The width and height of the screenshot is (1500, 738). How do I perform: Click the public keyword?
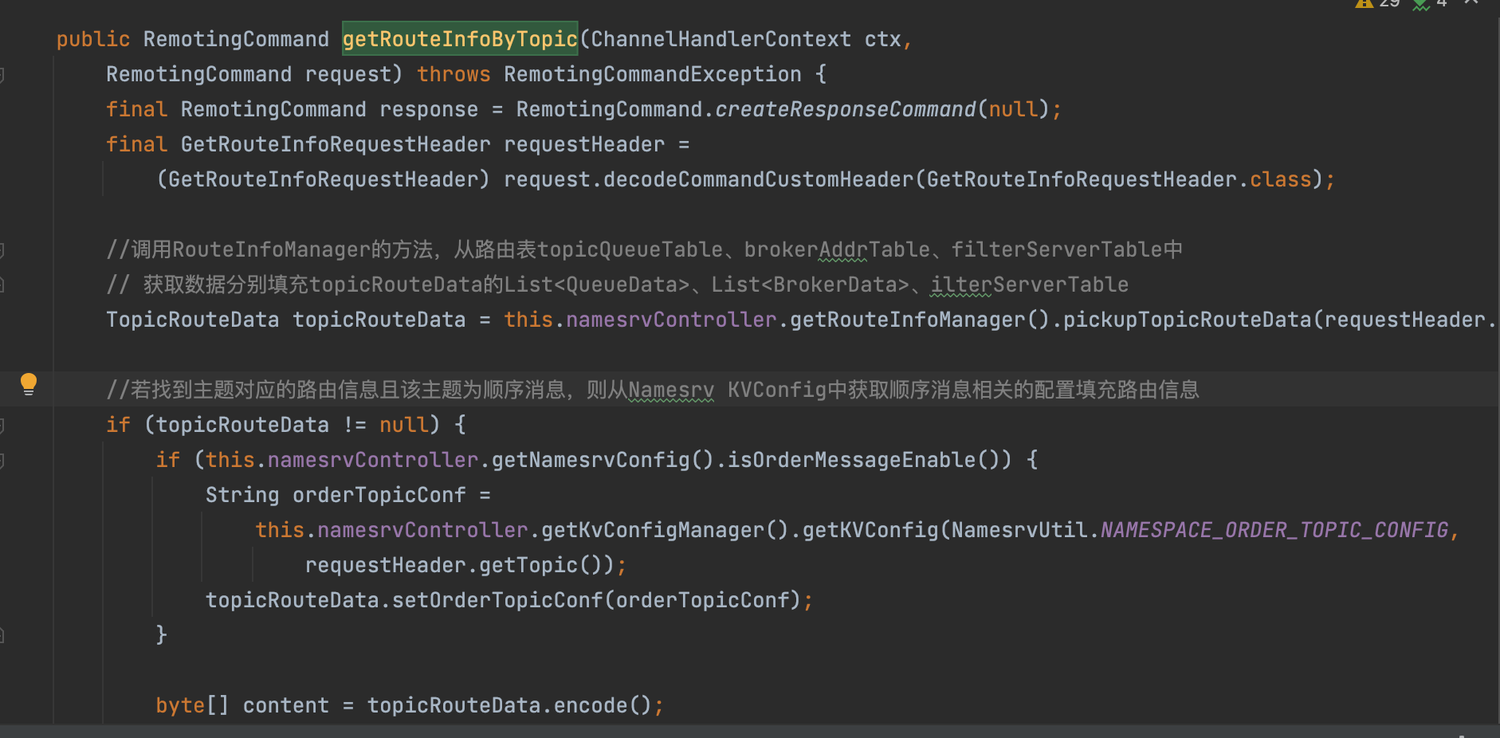pyautogui.click(x=93, y=39)
